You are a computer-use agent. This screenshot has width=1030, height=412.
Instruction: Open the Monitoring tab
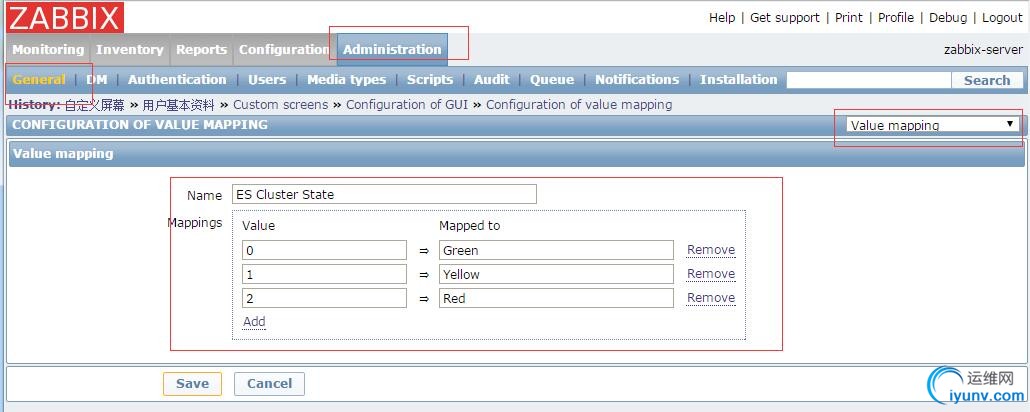point(48,49)
